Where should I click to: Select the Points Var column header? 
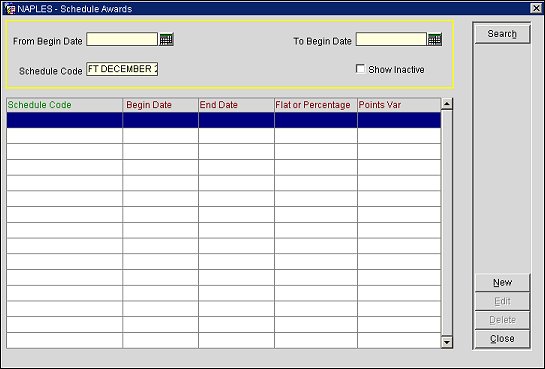click(x=399, y=105)
